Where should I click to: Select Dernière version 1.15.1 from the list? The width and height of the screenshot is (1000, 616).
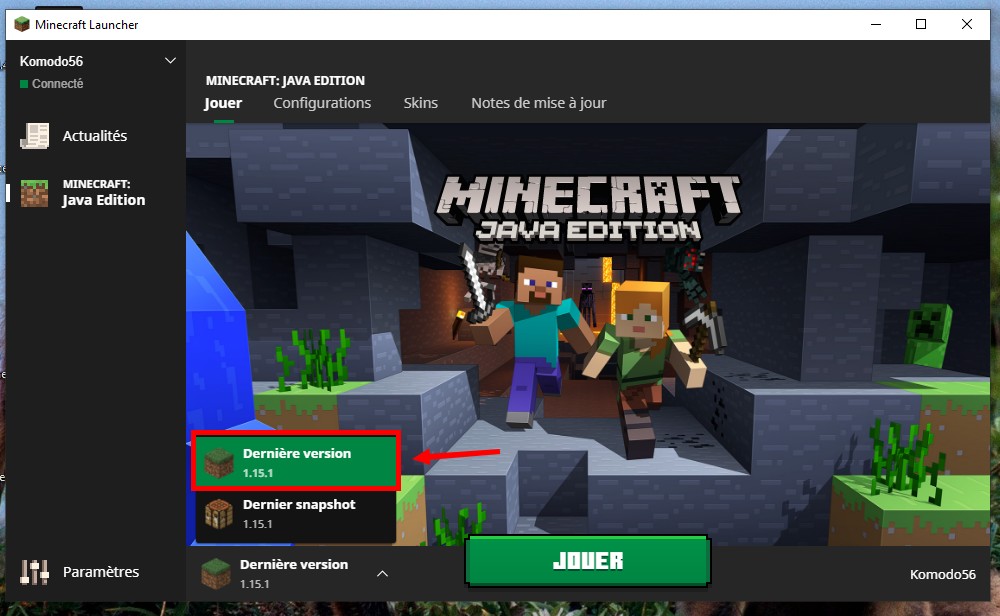click(296, 462)
